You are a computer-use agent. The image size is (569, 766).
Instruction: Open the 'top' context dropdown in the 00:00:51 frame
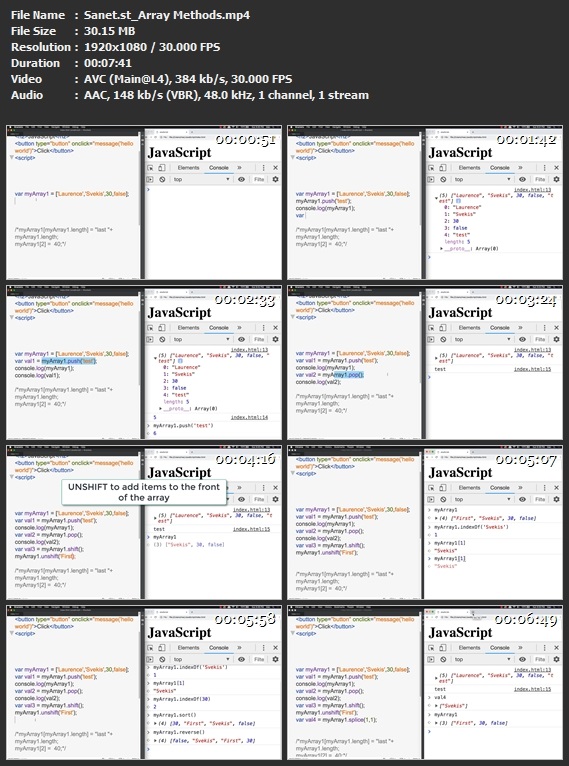[201, 179]
